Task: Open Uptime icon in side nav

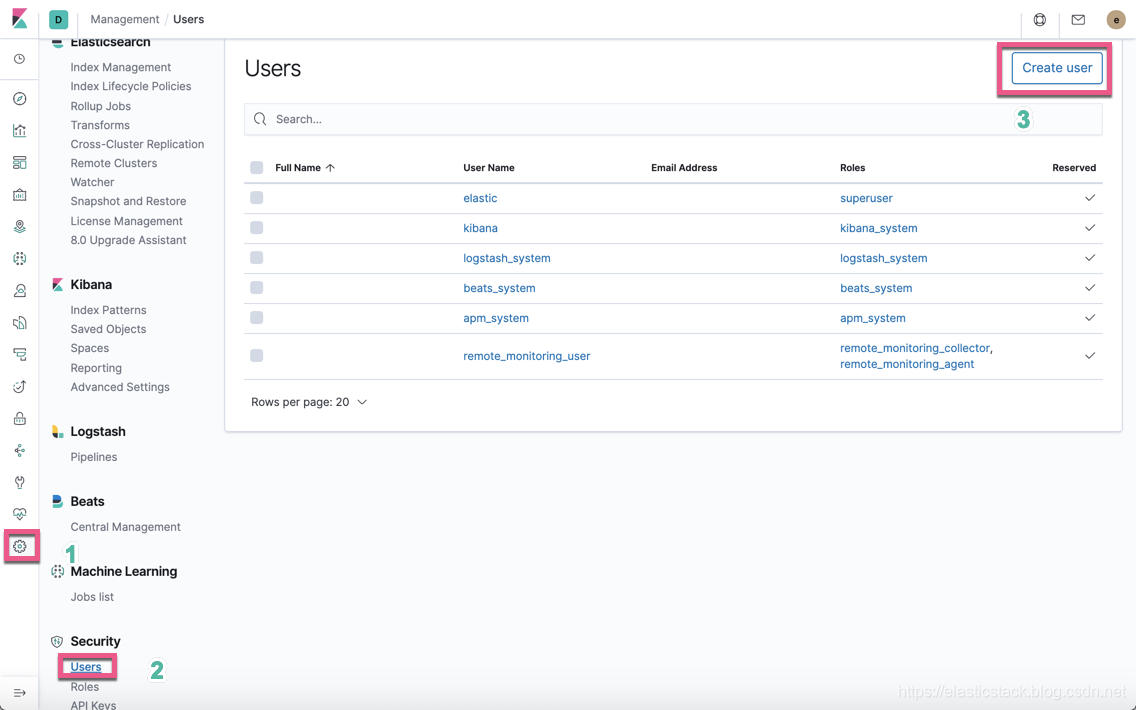Action: coord(20,386)
